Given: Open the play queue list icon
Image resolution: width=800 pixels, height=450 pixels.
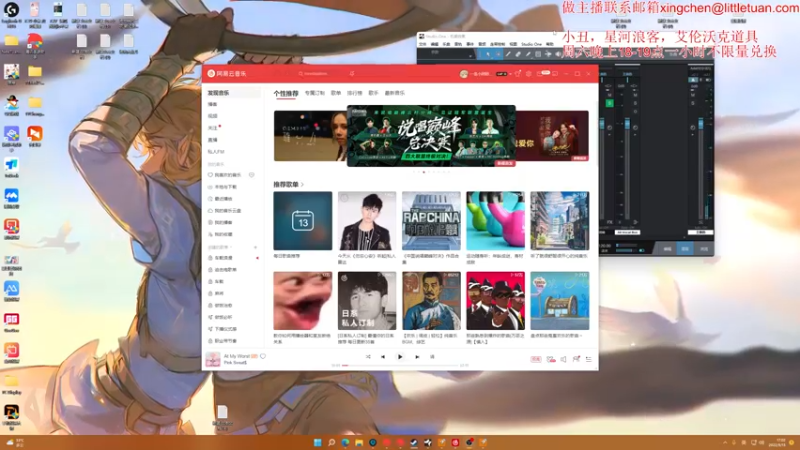Looking at the screenshot, I should [x=589, y=359].
